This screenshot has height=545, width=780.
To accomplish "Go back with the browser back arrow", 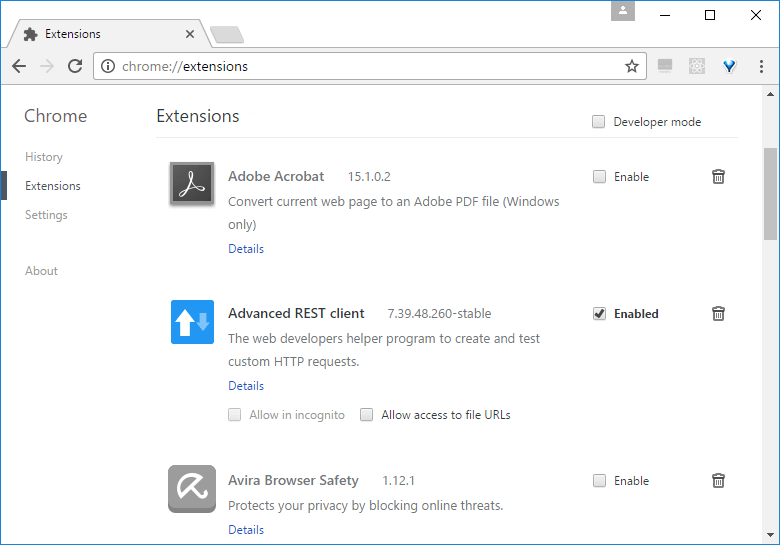I will [x=19, y=66].
